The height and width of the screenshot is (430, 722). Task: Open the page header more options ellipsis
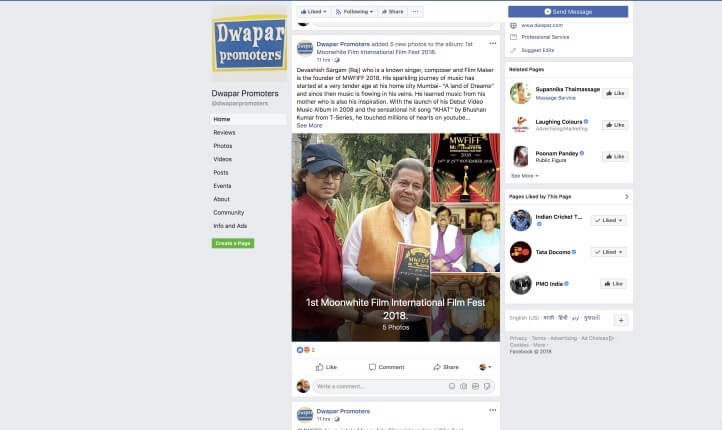point(415,12)
